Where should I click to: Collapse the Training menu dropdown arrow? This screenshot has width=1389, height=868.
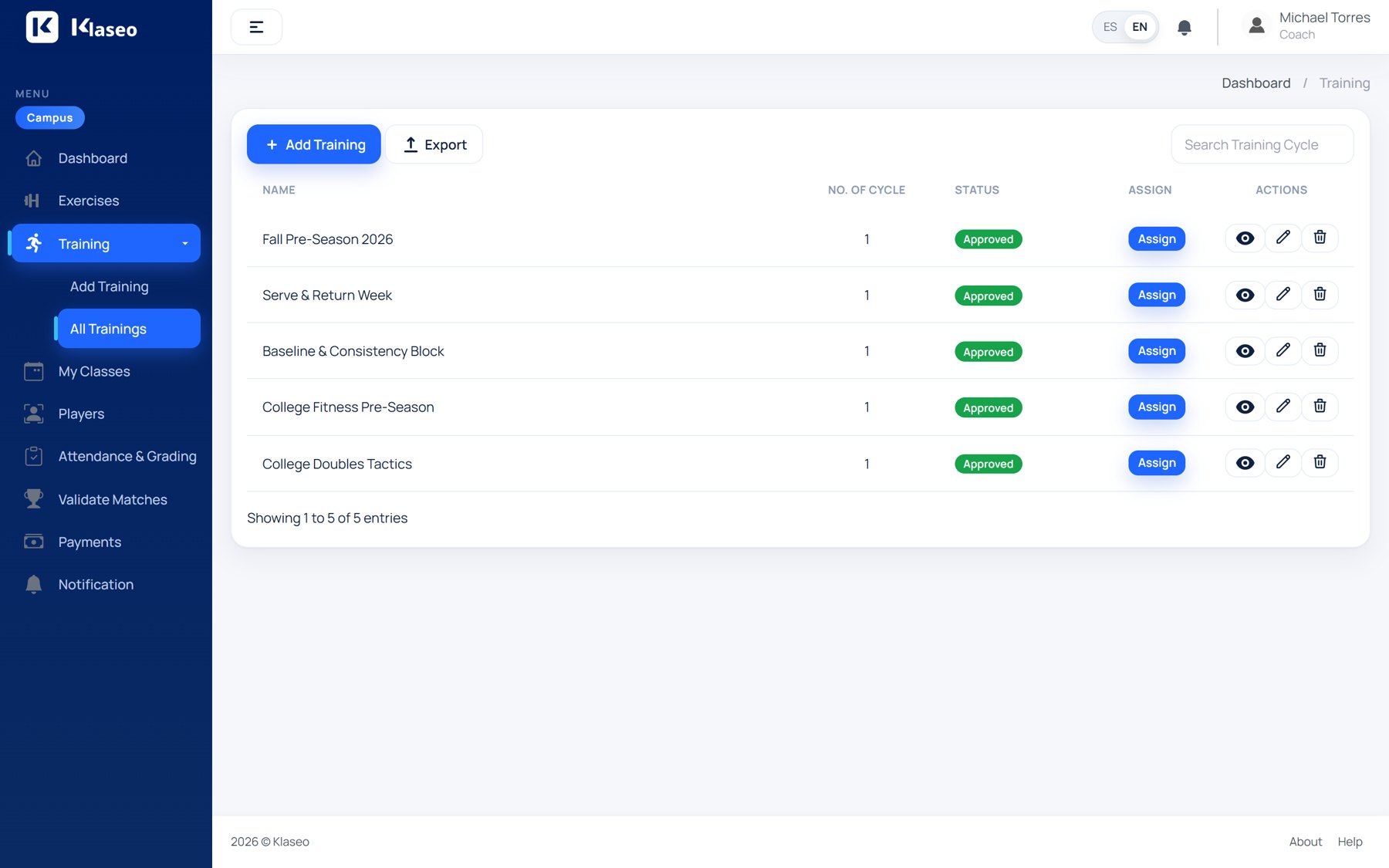(185, 244)
